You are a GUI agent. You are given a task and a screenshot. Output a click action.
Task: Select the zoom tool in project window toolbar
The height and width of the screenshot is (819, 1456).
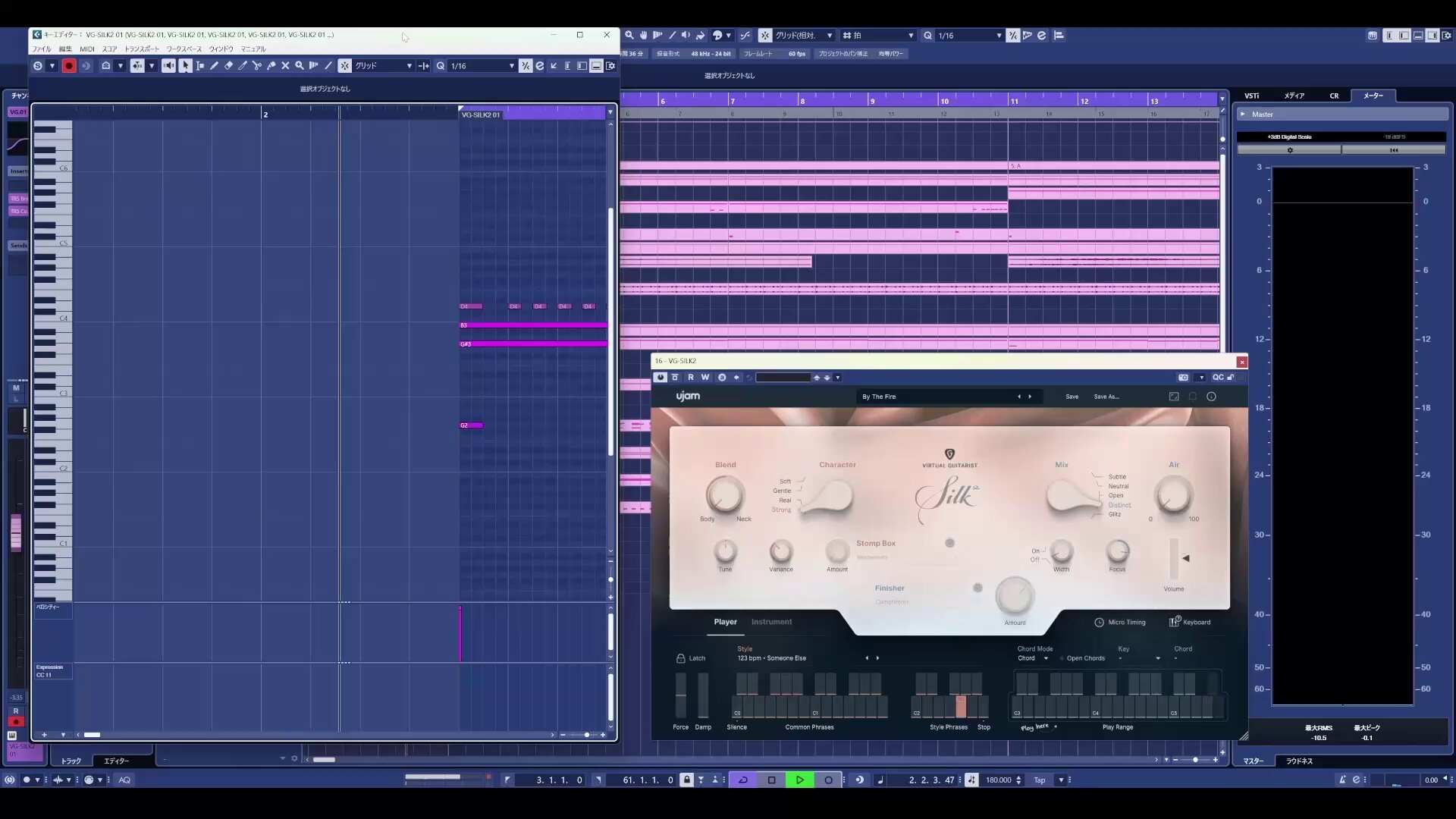click(629, 36)
